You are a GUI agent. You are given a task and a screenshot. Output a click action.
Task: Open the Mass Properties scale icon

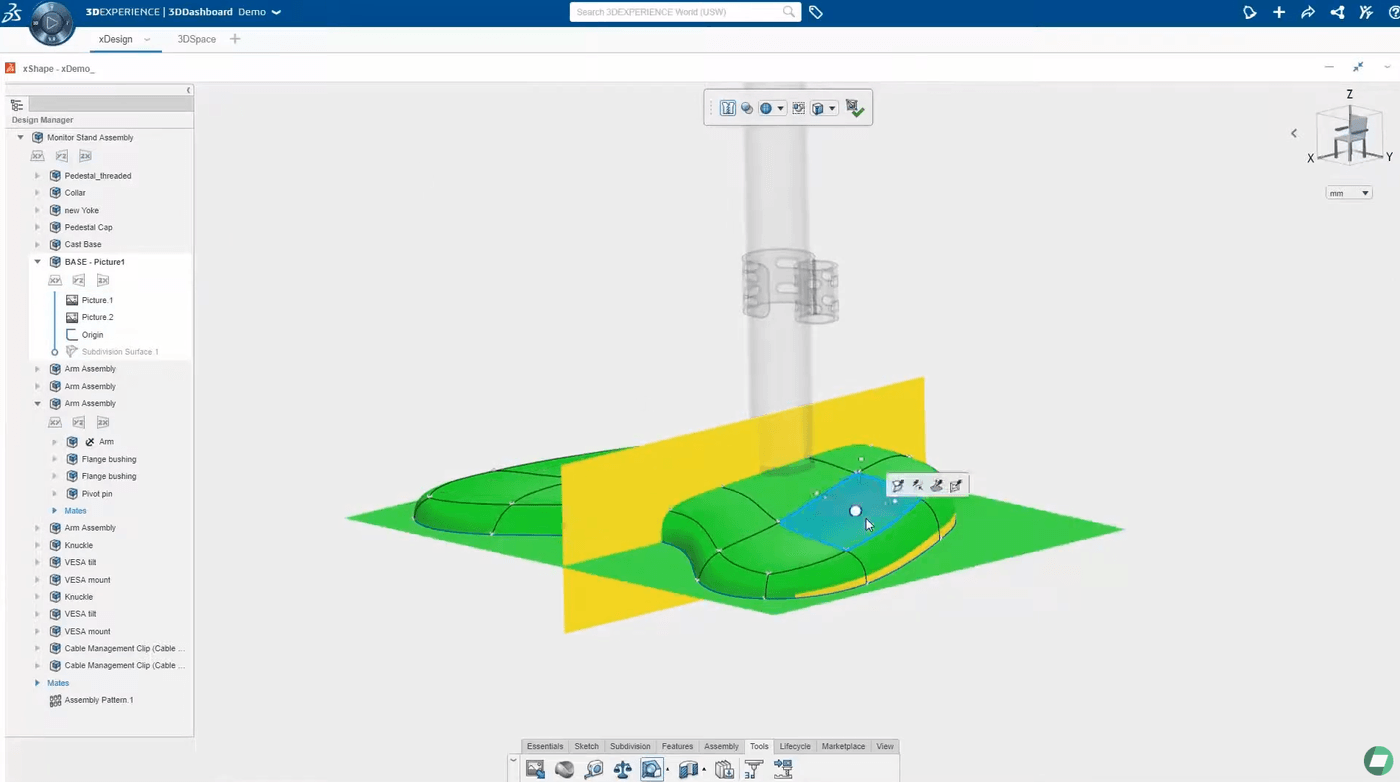point(624,769)
